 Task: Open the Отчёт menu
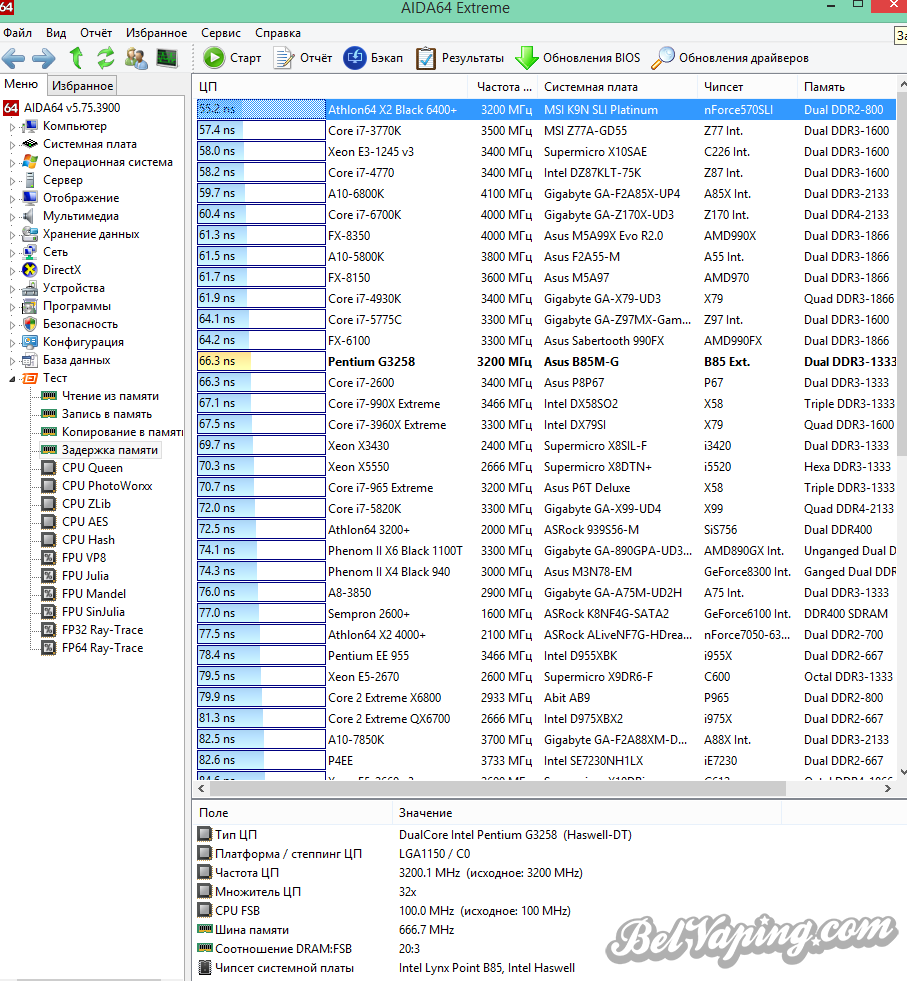(x=96, y=33)
